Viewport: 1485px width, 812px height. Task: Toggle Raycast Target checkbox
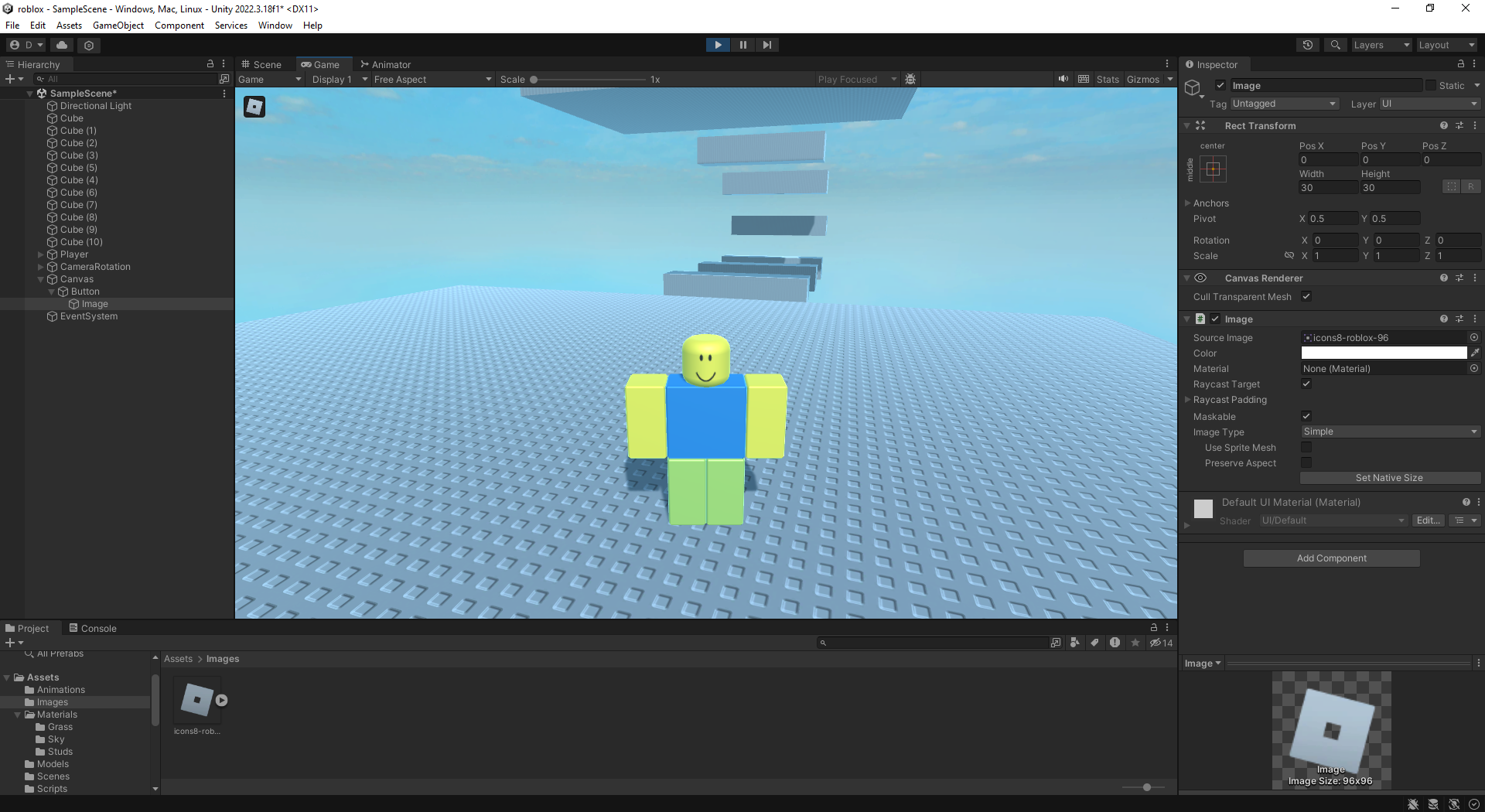click(1306, 384)
